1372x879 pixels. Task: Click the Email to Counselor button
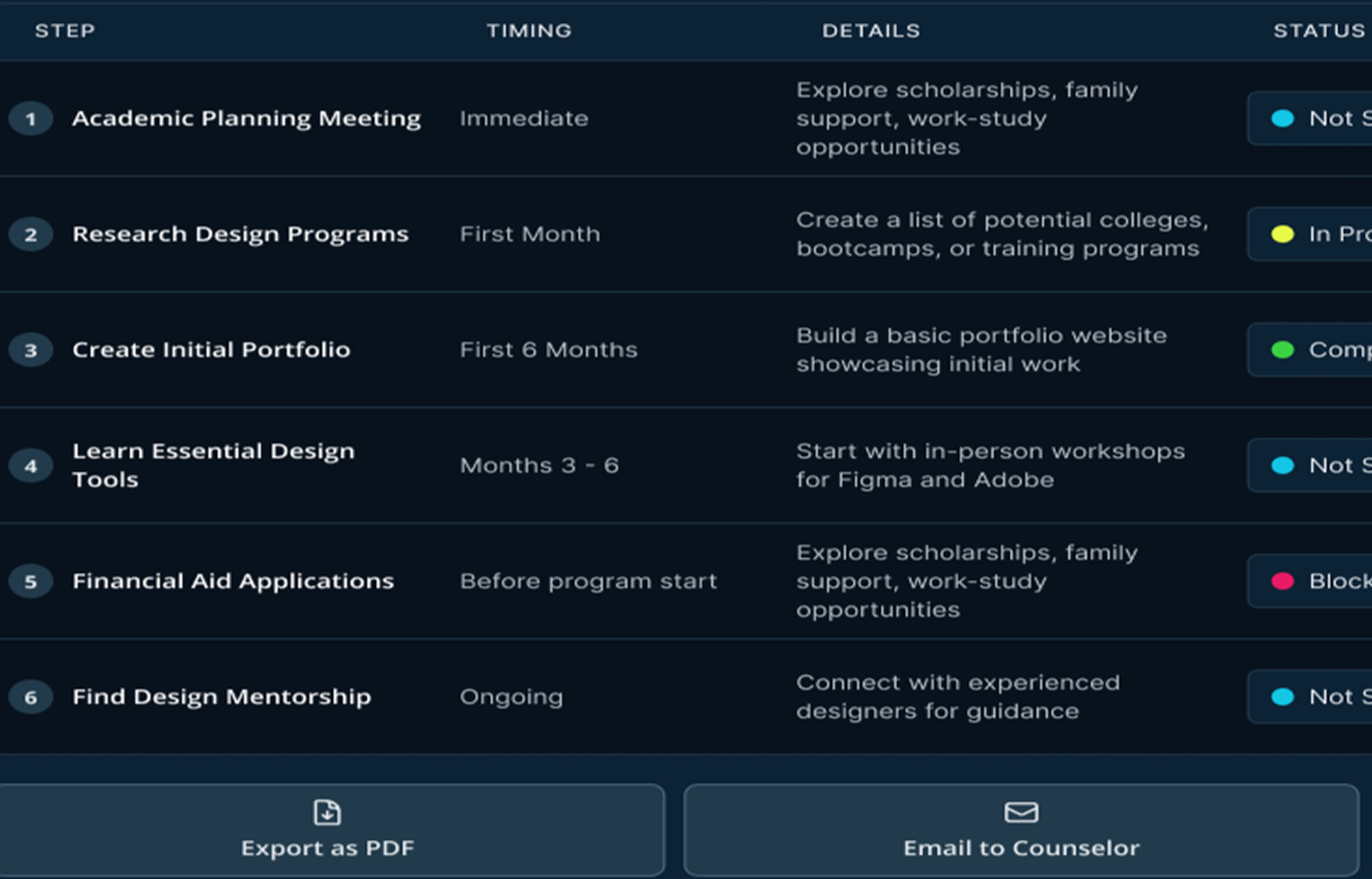(x=1021, y=831)
